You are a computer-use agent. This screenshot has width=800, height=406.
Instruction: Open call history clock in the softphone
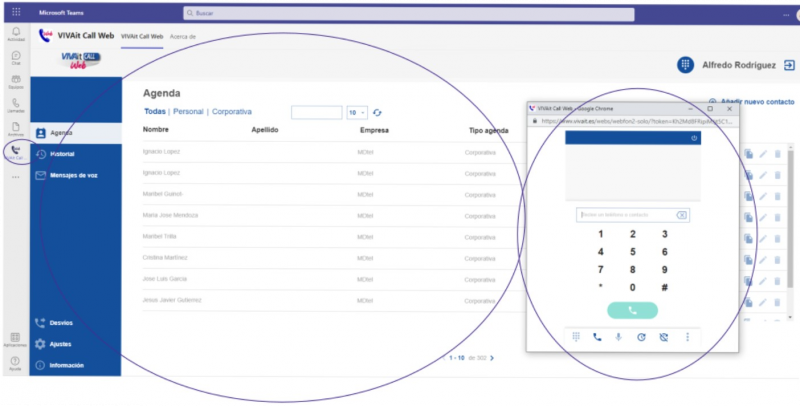pyautogui.click(x=641, y=337)
